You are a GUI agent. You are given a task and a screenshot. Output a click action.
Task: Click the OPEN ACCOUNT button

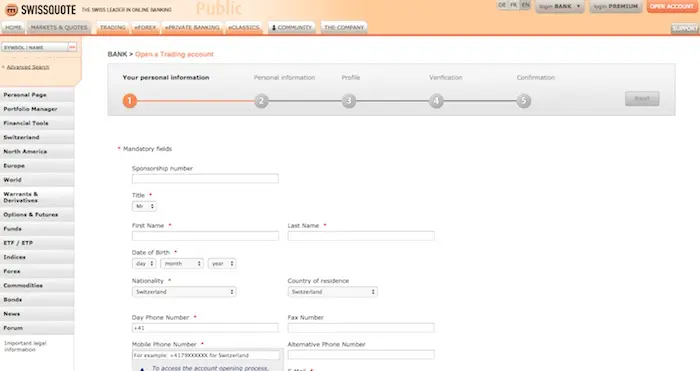click(x=672, y=6)
